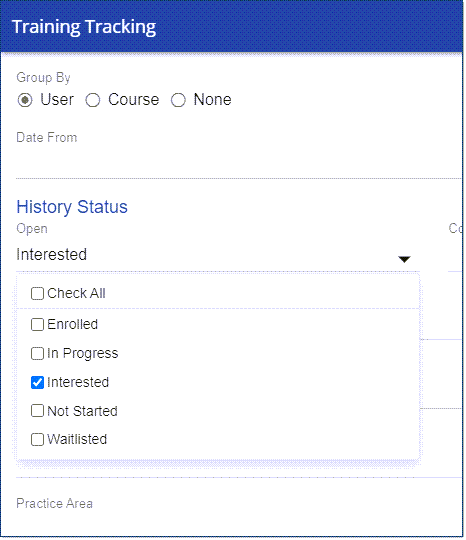Enable the Enrolled checkbox
Image resolution: width=466 pixels, height=540 pixels.
[x=37, y=324]
